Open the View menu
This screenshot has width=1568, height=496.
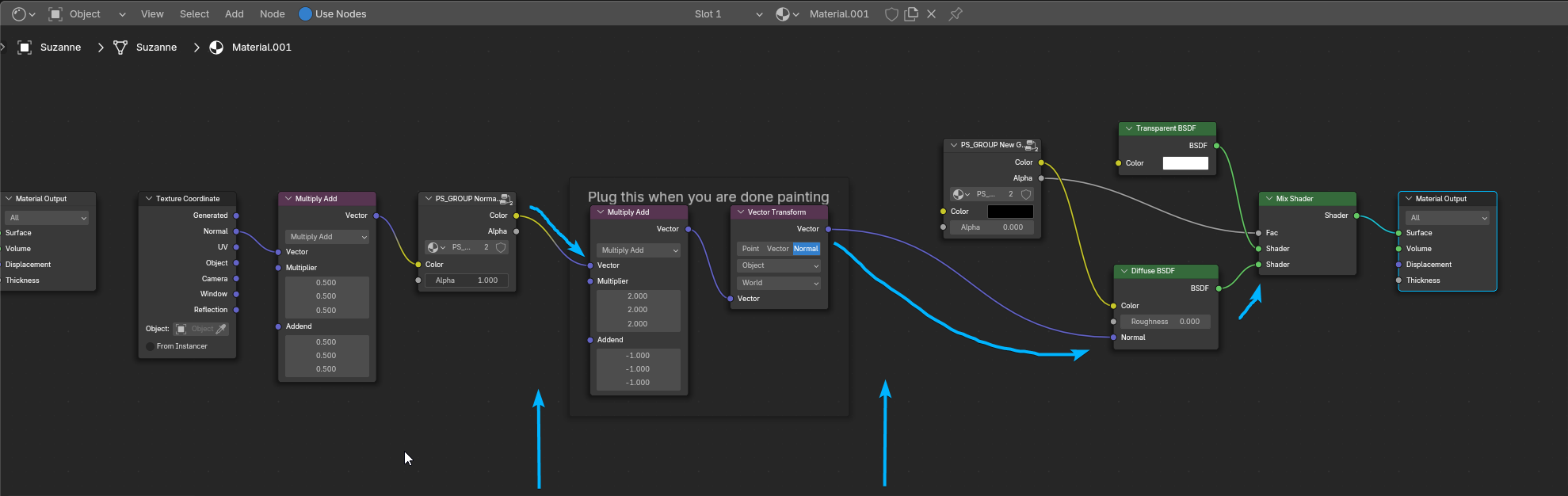coord(152,14)
